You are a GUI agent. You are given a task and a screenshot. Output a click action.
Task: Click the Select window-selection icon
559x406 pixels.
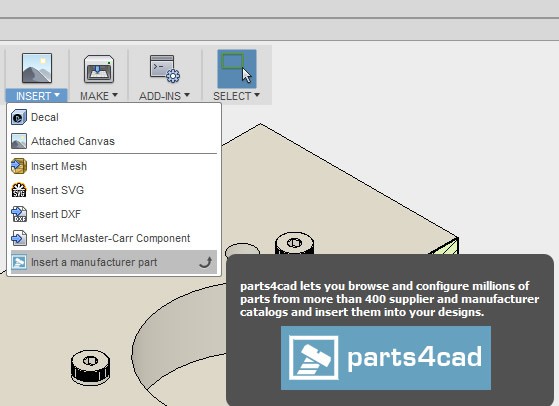tap(237, 68)
